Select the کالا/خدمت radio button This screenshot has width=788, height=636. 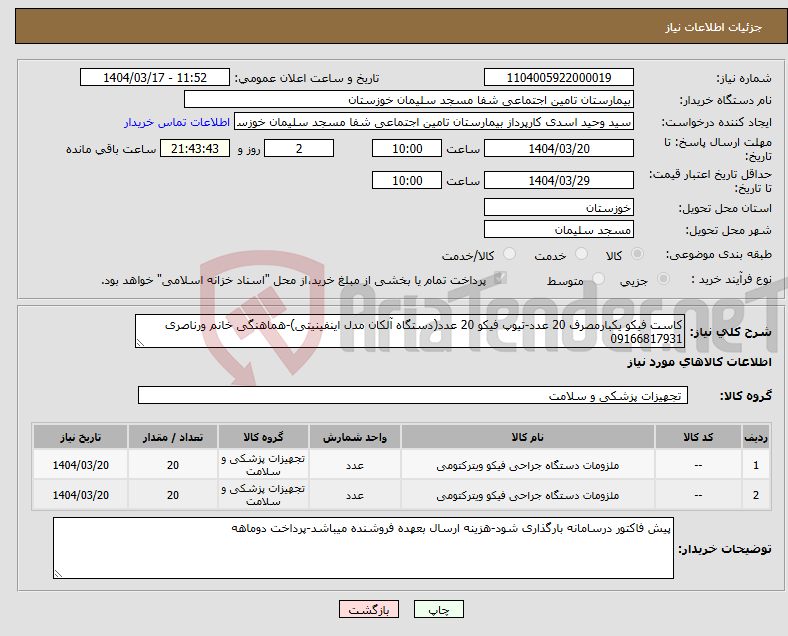pyautogui.click(x=510, y=254)
